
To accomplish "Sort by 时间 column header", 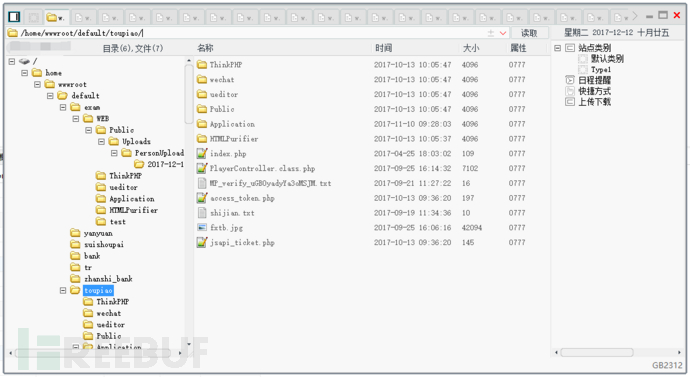I will click(x=383, y=48).
